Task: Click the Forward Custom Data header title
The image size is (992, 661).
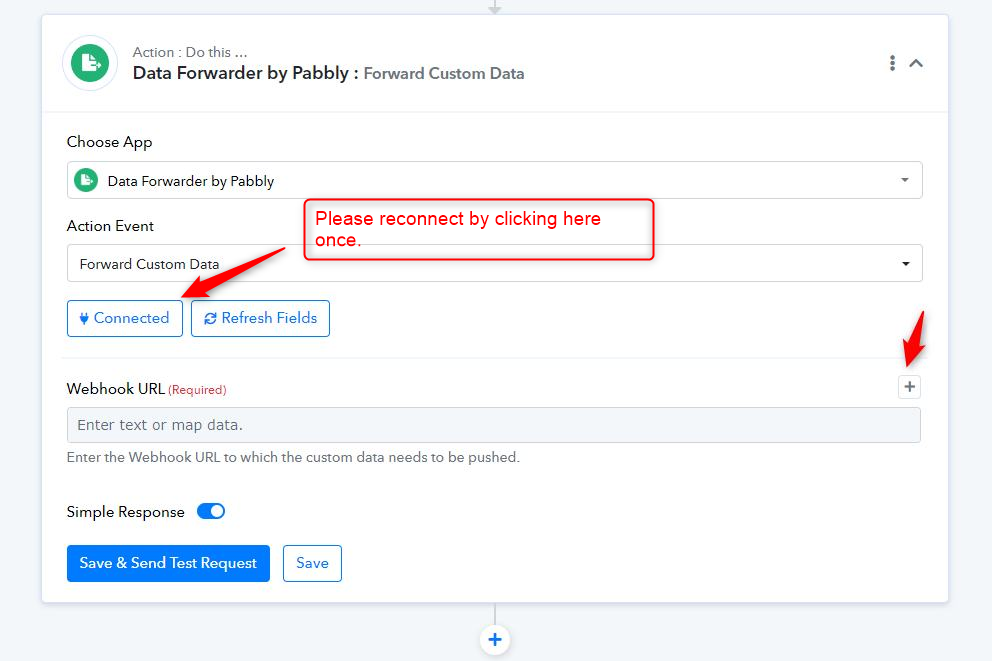Action: pos(443,73)
